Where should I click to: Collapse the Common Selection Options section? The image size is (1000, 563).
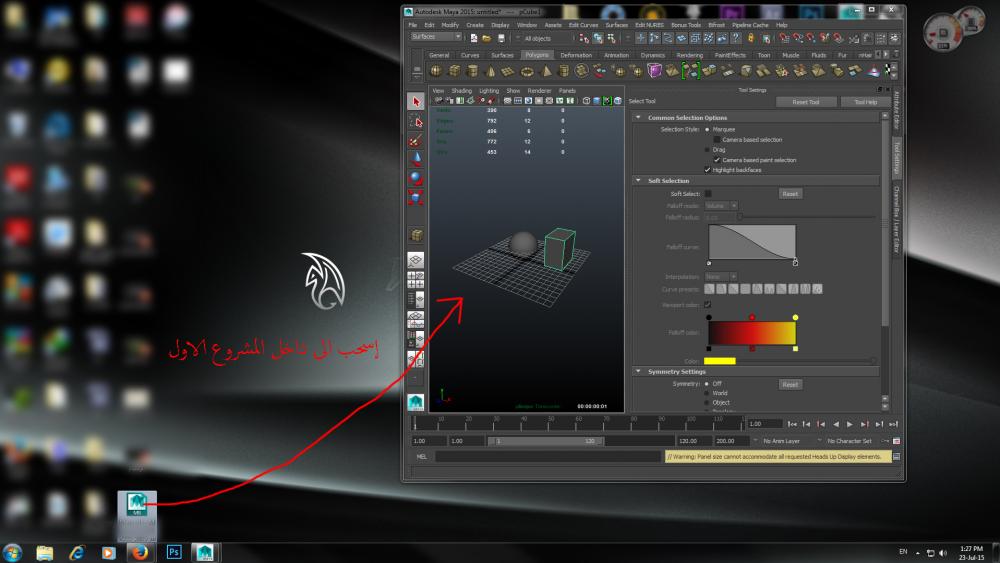click(638, 118)
